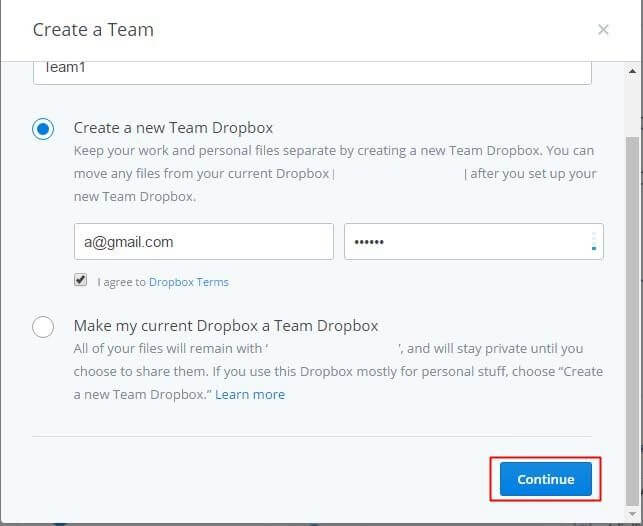Open the Learn more link
The width and height of the screenshot is (643, 526).
point(250,394)
